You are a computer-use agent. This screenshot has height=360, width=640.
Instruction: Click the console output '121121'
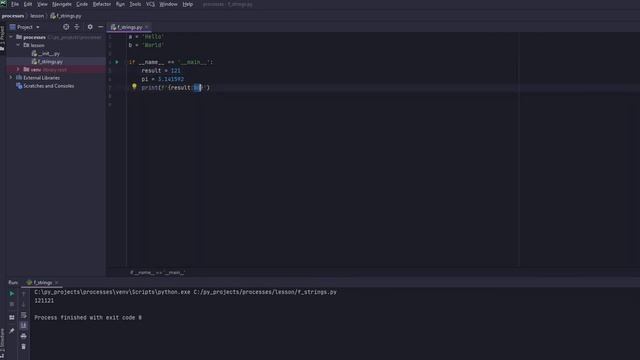(44, 301)
